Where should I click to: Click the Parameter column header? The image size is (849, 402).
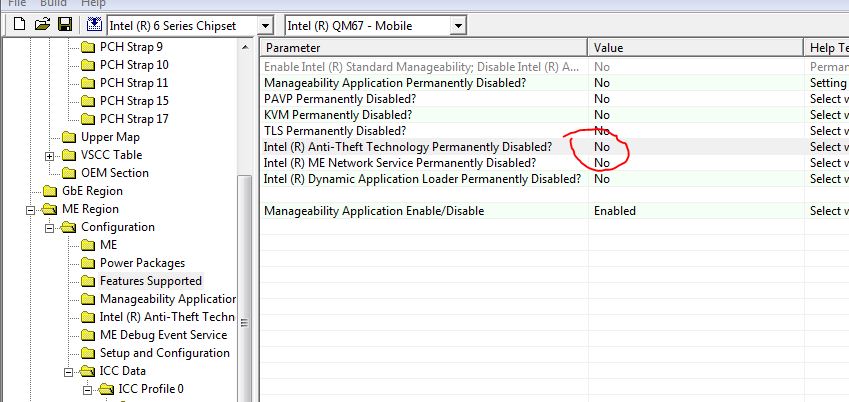click(x=424, y=48)
